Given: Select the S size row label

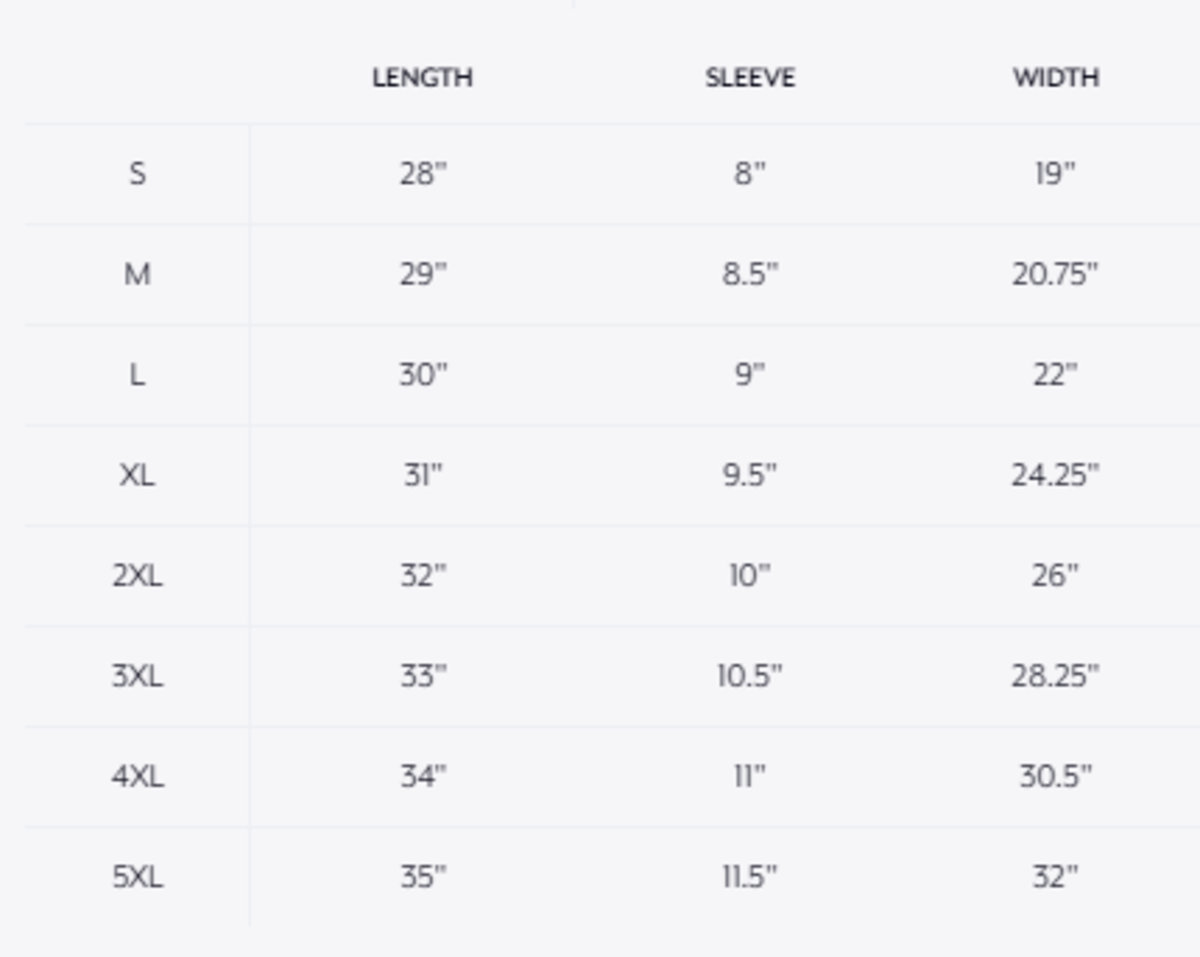Looking at the screenshot, I should 137,174.
